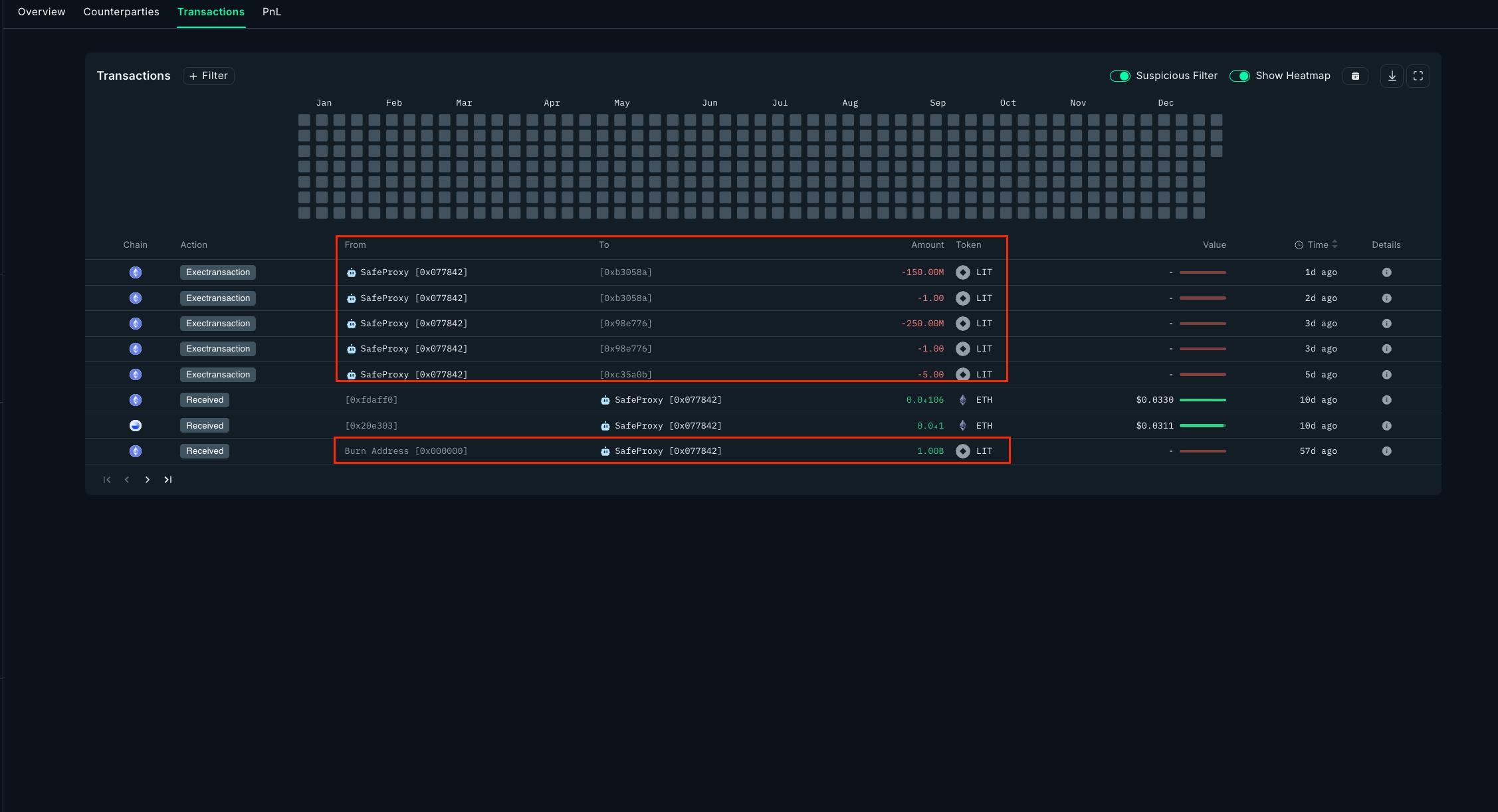Image resolution: width=1498 pixels, height=812 pixels.
Task: Disable the Show Heatmap toggle
Action: (1239, 76)
